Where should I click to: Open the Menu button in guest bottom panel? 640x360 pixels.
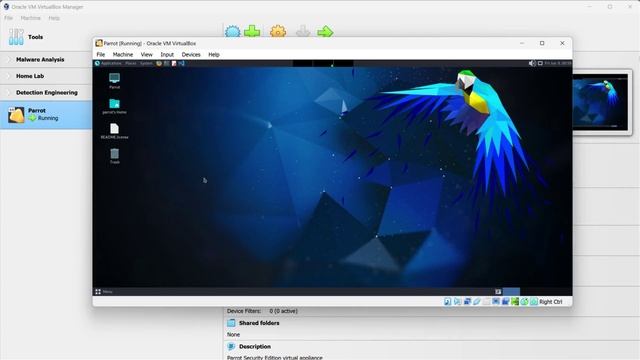(x=104, y=292)
